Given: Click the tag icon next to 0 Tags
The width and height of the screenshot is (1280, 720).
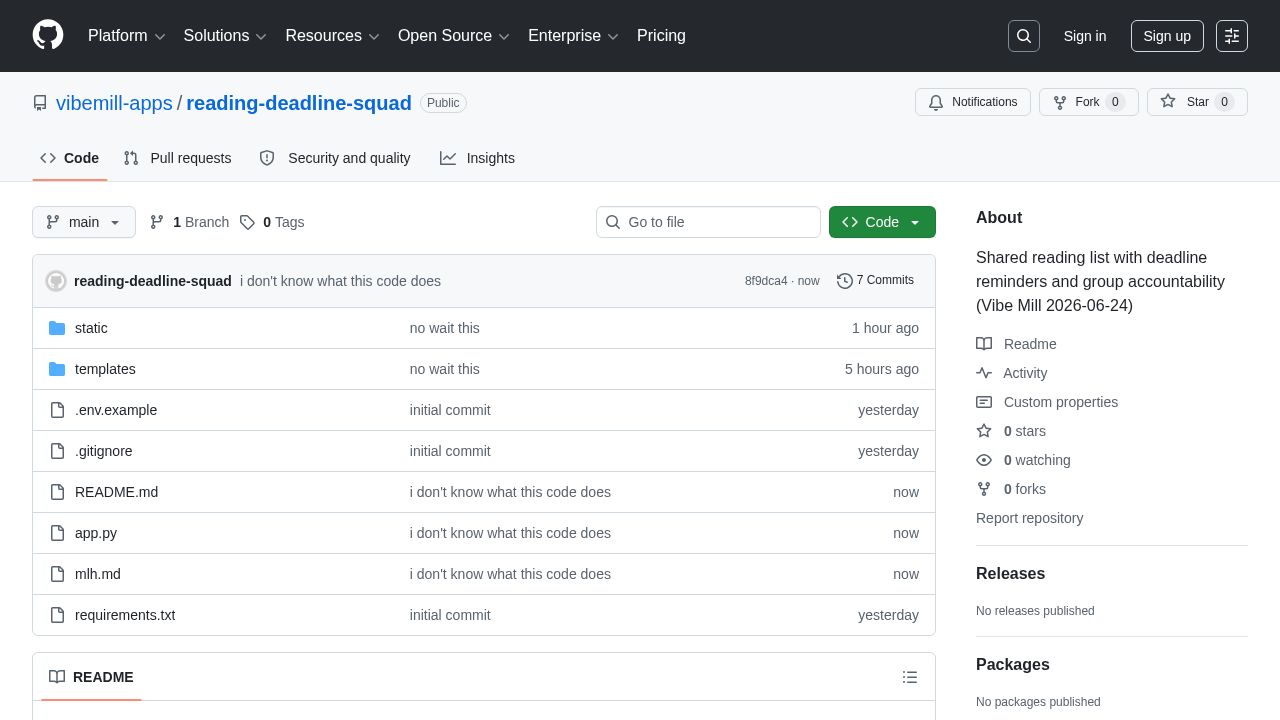Looking at the screenshot, I should point(247,222).
